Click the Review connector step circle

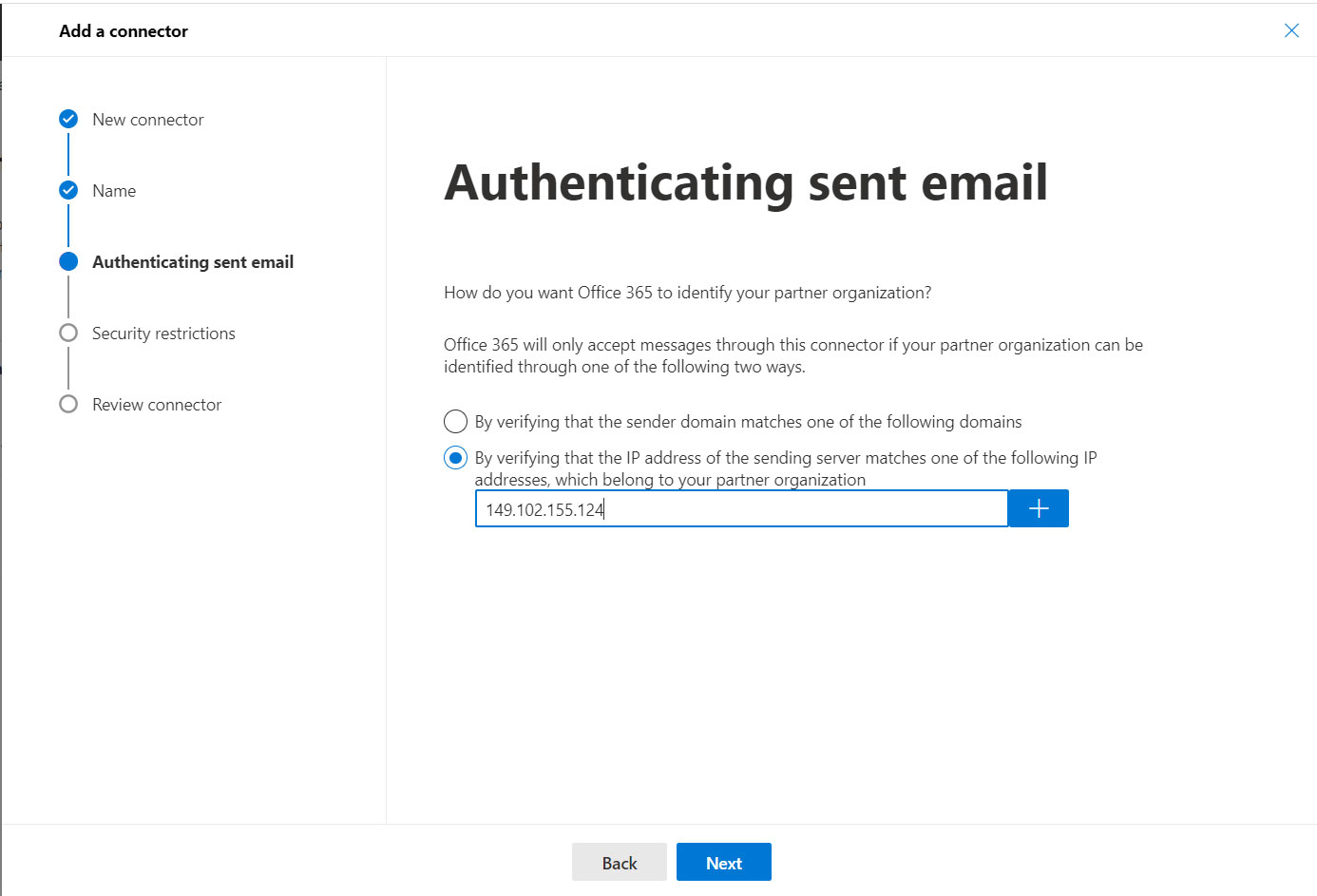click(x=68, y=404)
